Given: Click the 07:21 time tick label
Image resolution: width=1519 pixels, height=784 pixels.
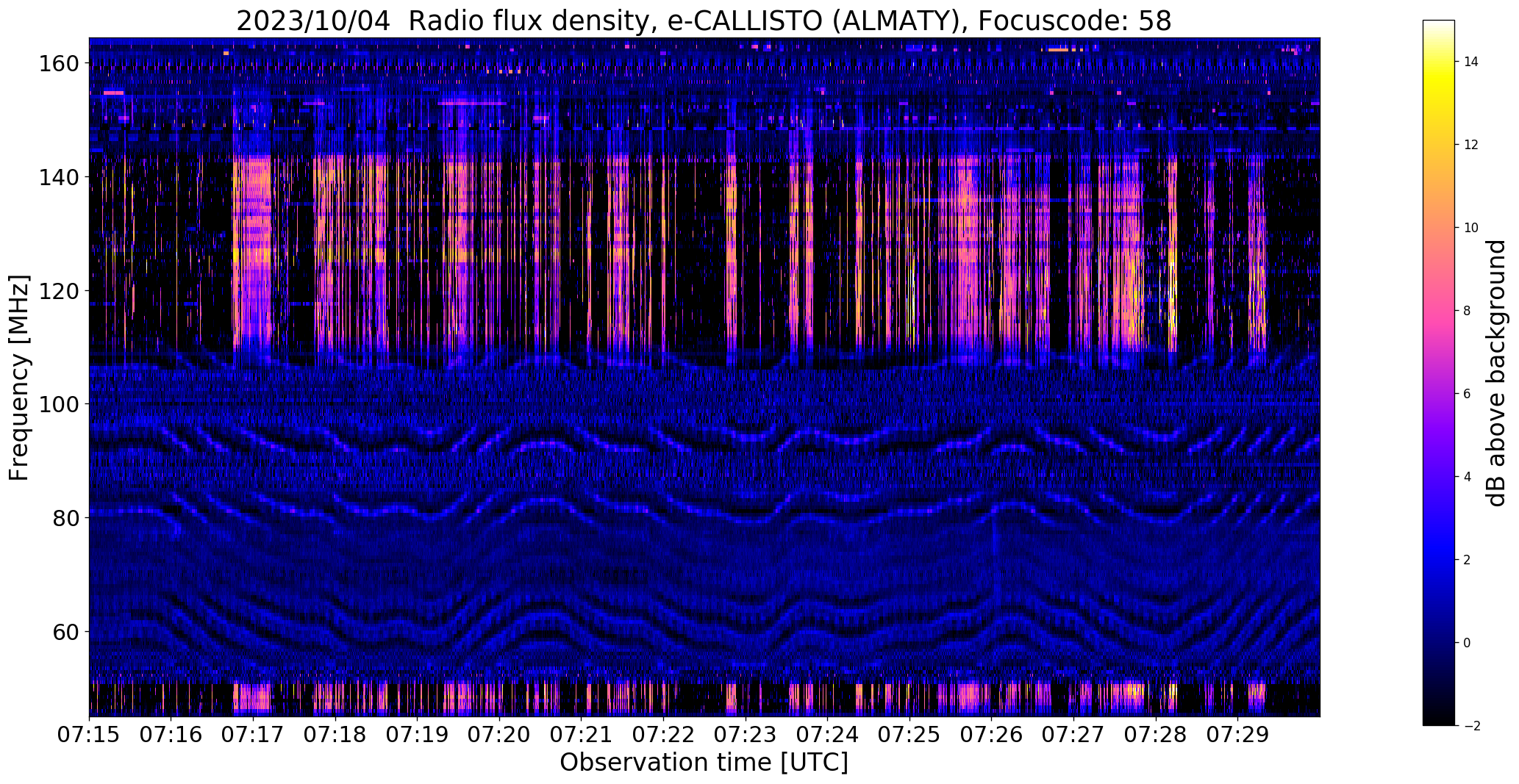Looking at the screenshot, I should (x=581, y=735).
